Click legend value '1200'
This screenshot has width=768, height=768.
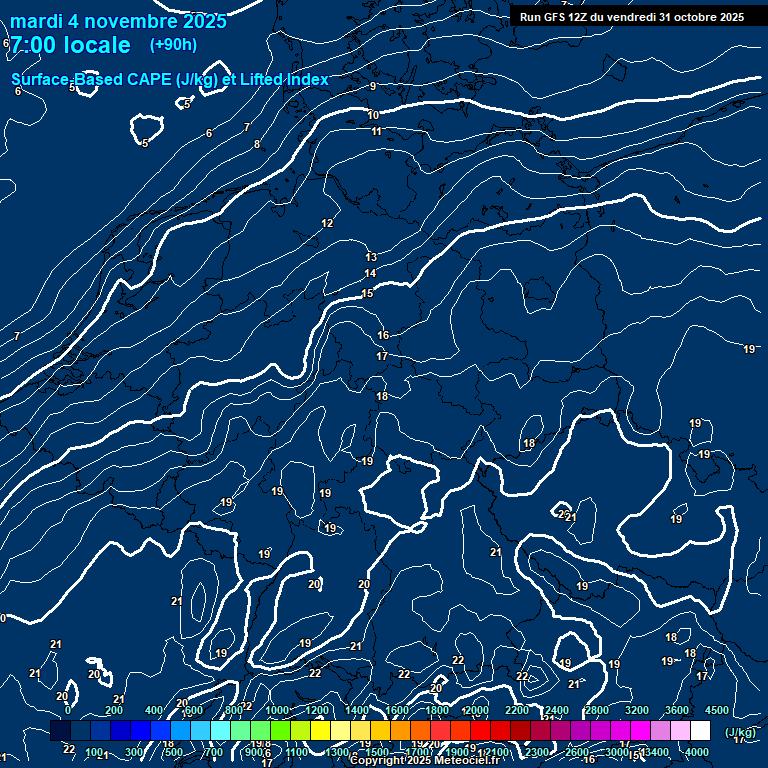coord(317,710)
